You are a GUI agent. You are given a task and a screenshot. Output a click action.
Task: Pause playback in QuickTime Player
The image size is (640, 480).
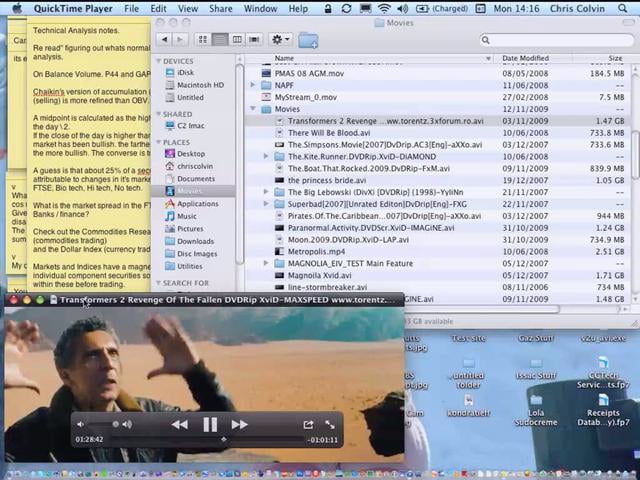pos(210,424)
